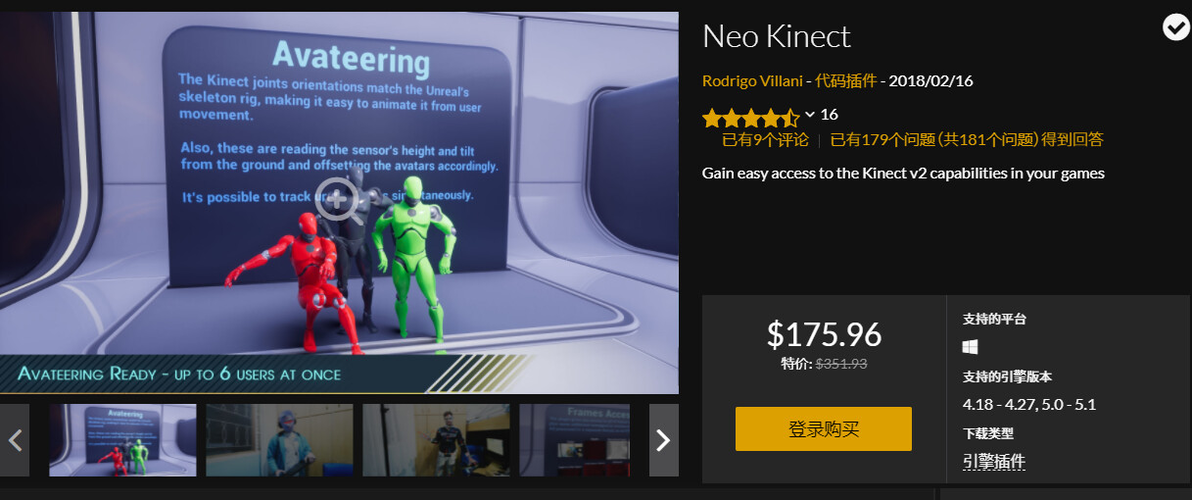
Task: Click the Windows platform icon
Action: (970, 347)
